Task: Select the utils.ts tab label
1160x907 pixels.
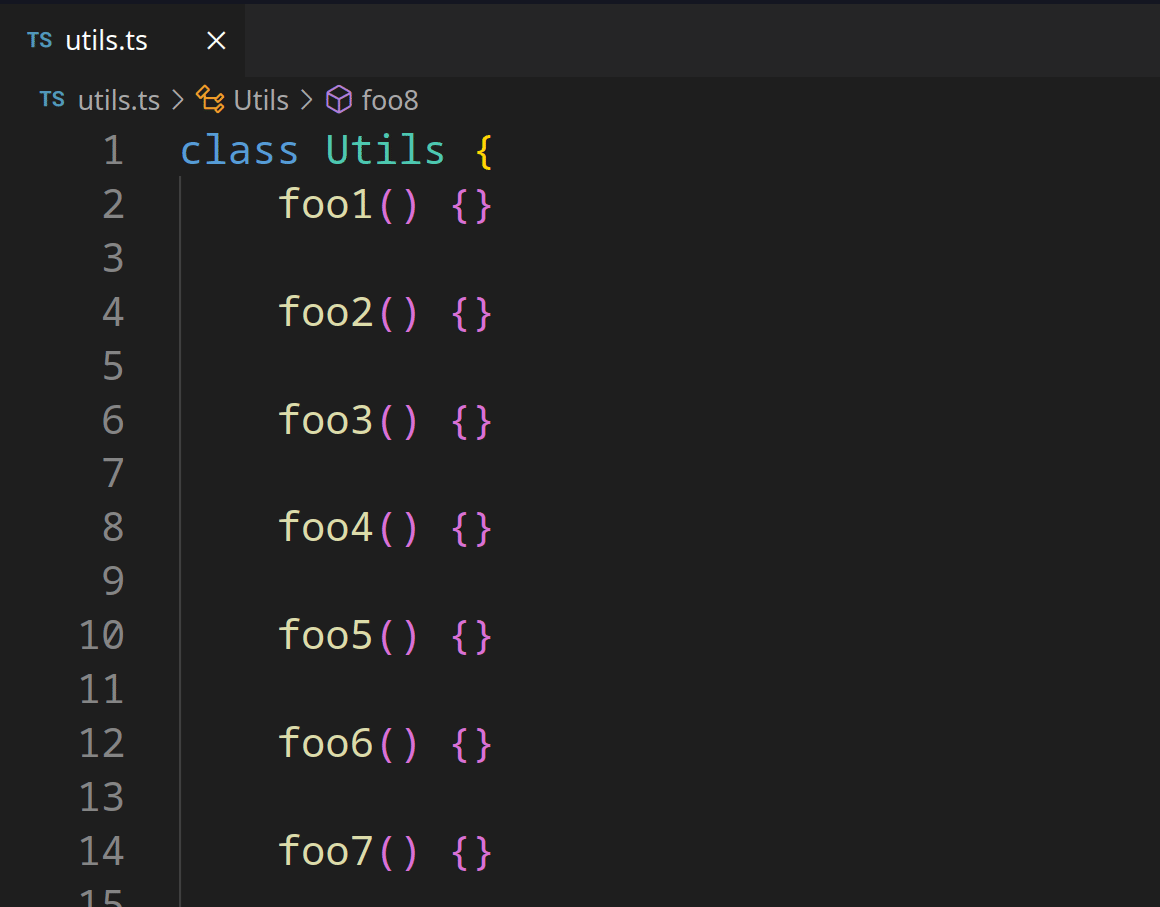Action: pyautogui.click(x=106, y=41)
